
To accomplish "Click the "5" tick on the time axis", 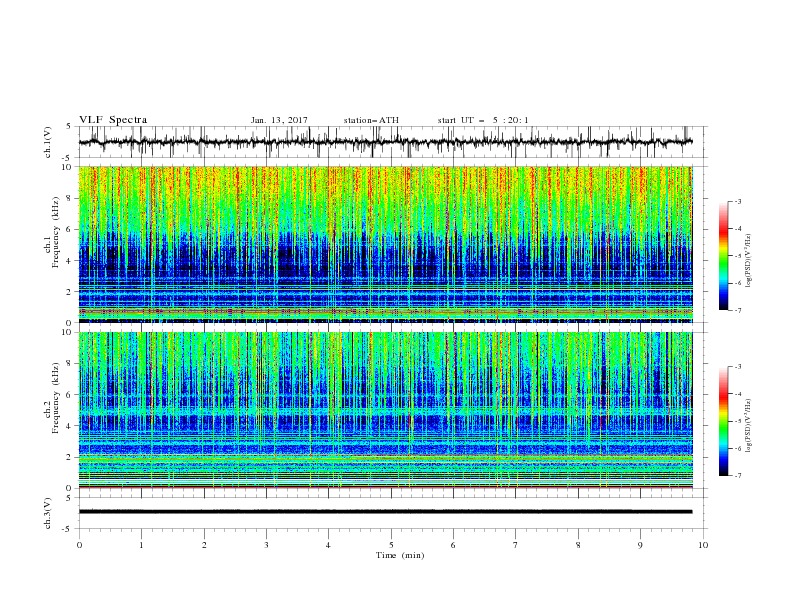I will click(391, 545).
